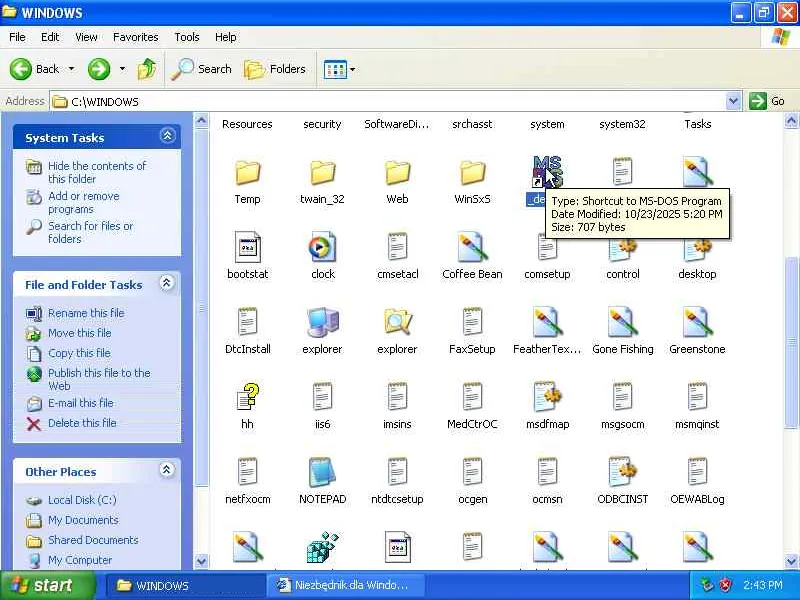The image size is (800, 600).
Task: Open the Search pane
Action: coord(202,69)
